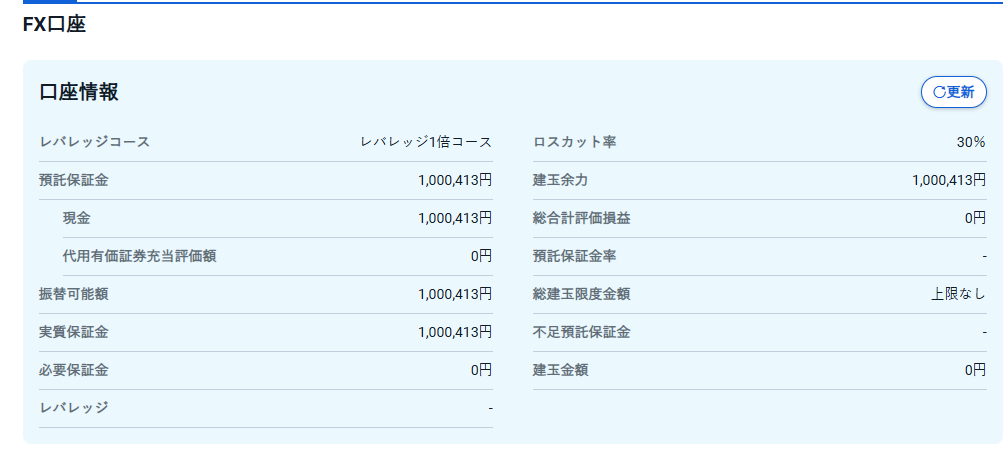Select the 代用有価証券充当評価額 label
The width and height of the screenshot is (1008, 452).
point(139,256)
